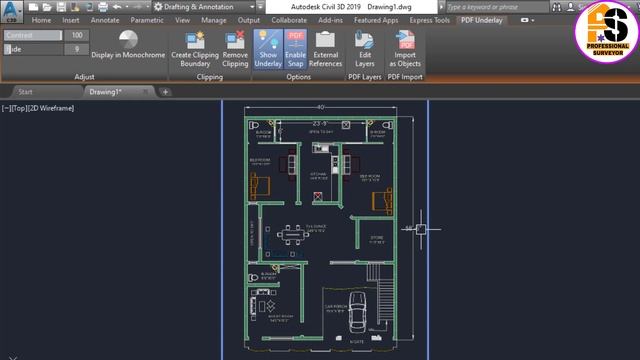640x360 pixels.
Task: Open the Express Tools ribbon tab
Action: [429, 20]
